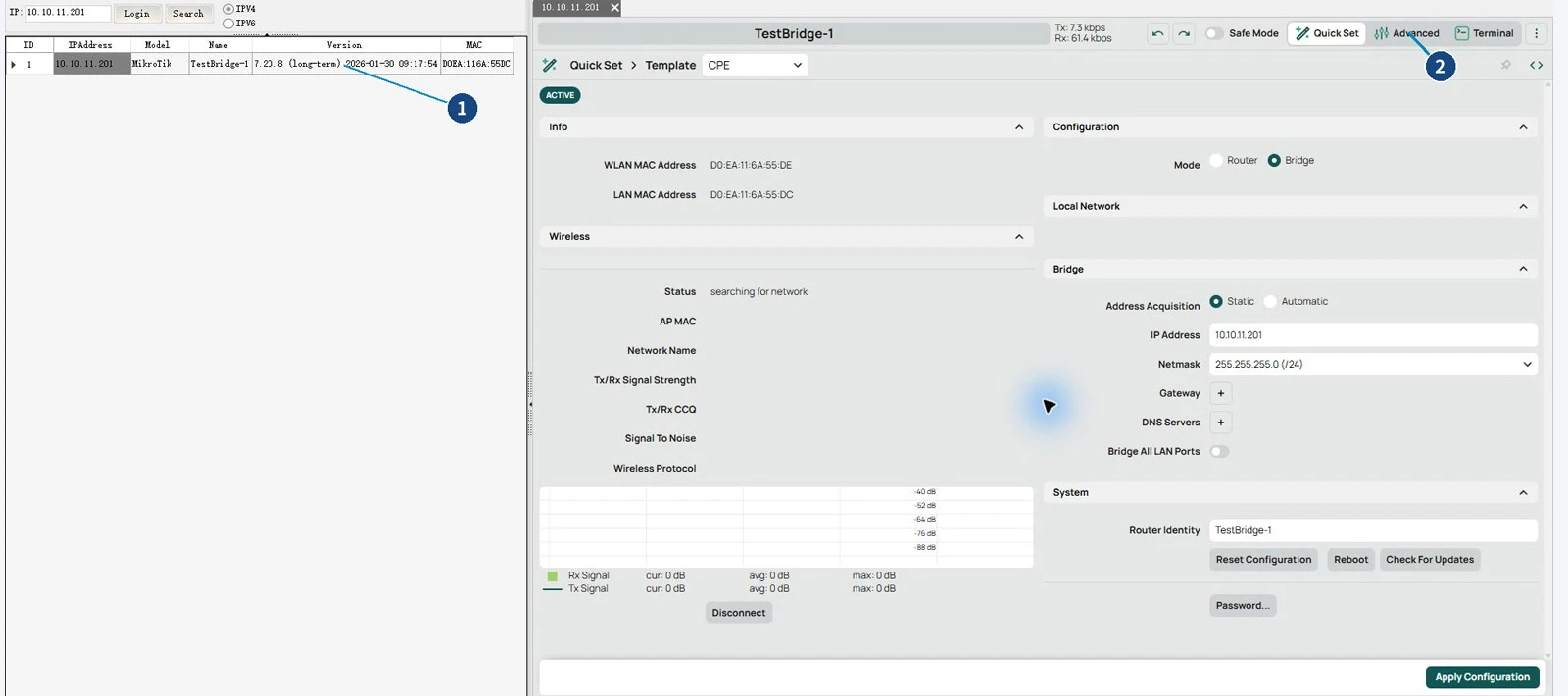
Task: Click the Reboot button
Action: tap(1350, 560)
